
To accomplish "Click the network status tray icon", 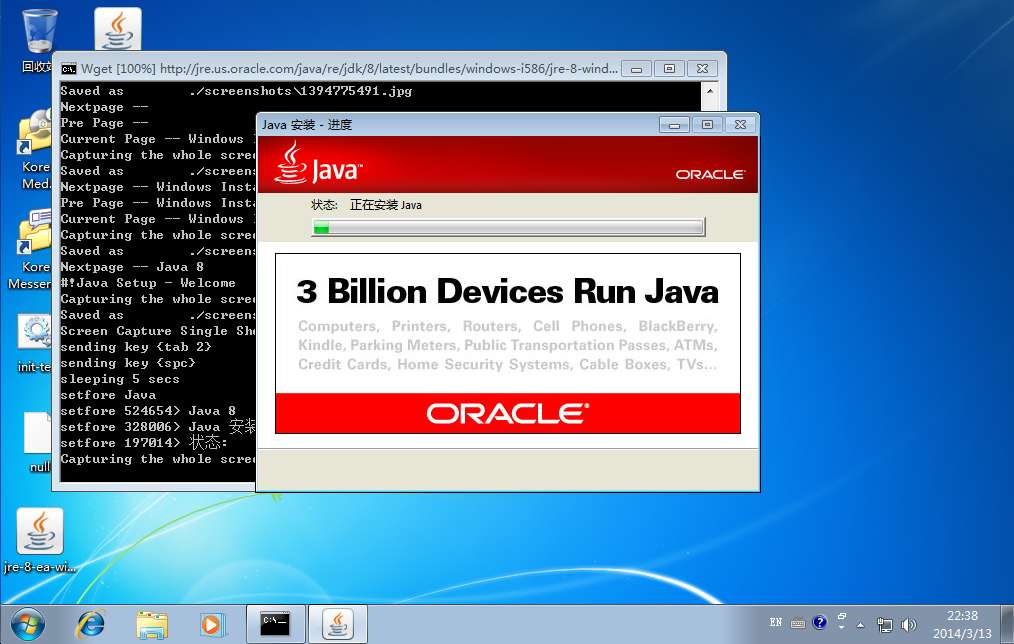I will (885, 624).
